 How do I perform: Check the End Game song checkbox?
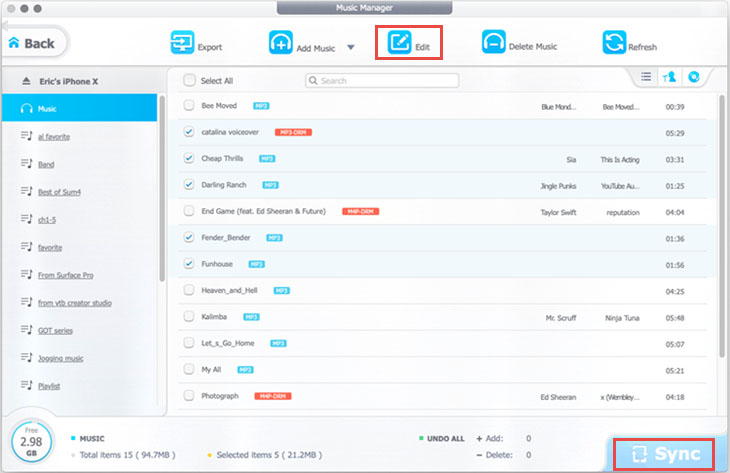(x=189, y=211)
